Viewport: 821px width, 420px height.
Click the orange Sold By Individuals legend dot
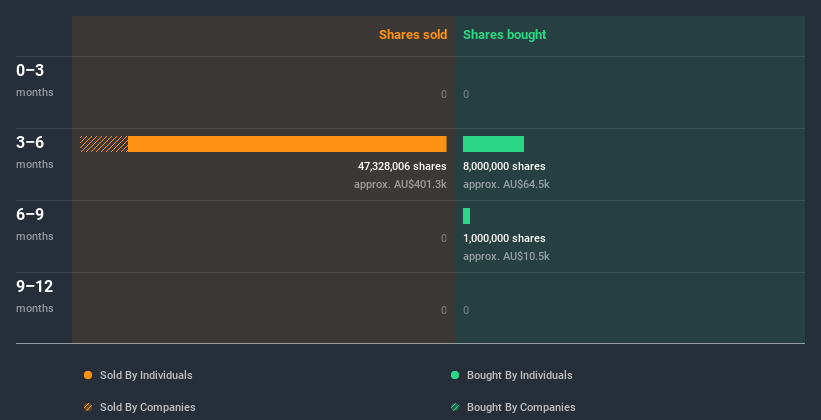[88, 375]
